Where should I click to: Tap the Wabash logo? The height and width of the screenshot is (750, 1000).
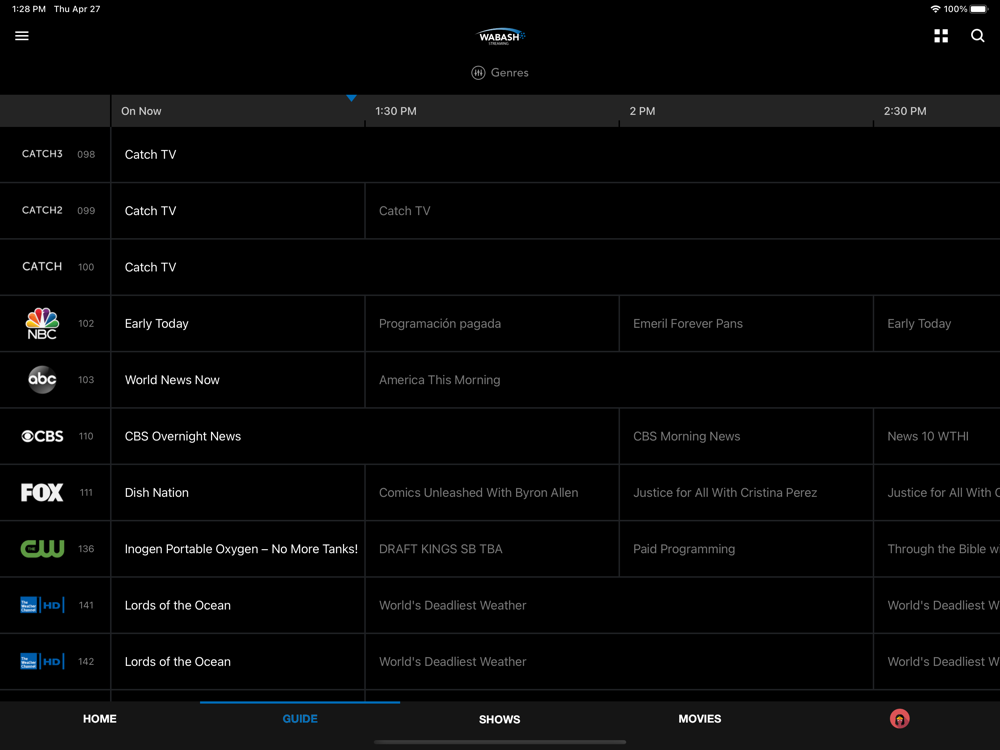point(501,36)
